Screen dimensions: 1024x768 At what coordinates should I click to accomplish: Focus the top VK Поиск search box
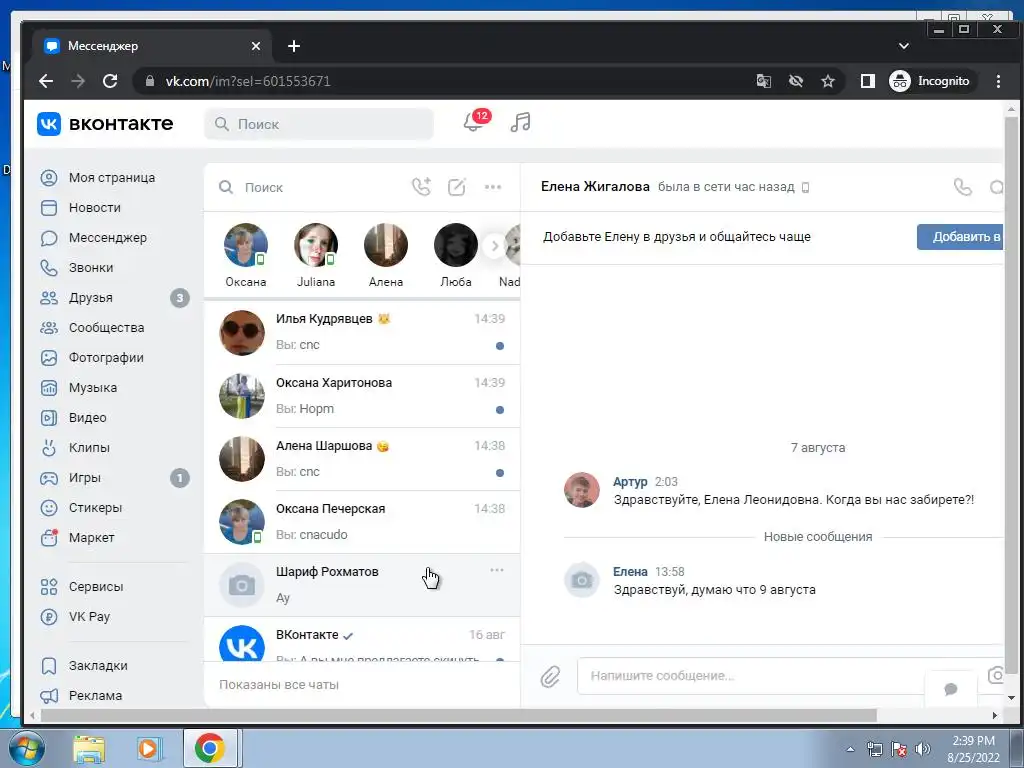[x=319, y=124]
